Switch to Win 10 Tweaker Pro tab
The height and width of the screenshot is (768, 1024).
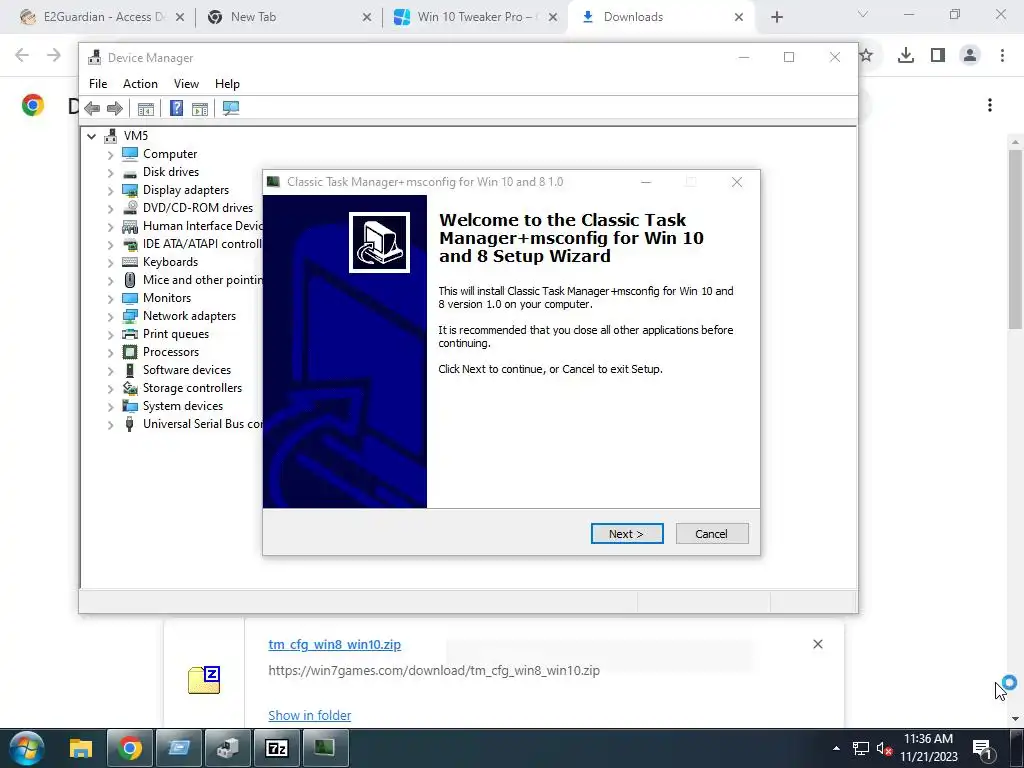[475, 17]
